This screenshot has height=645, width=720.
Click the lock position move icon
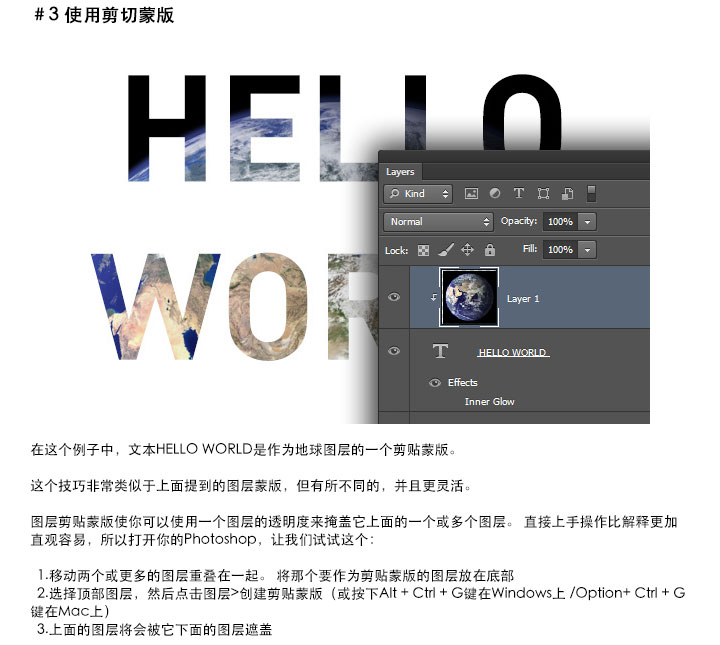(467, 250)
